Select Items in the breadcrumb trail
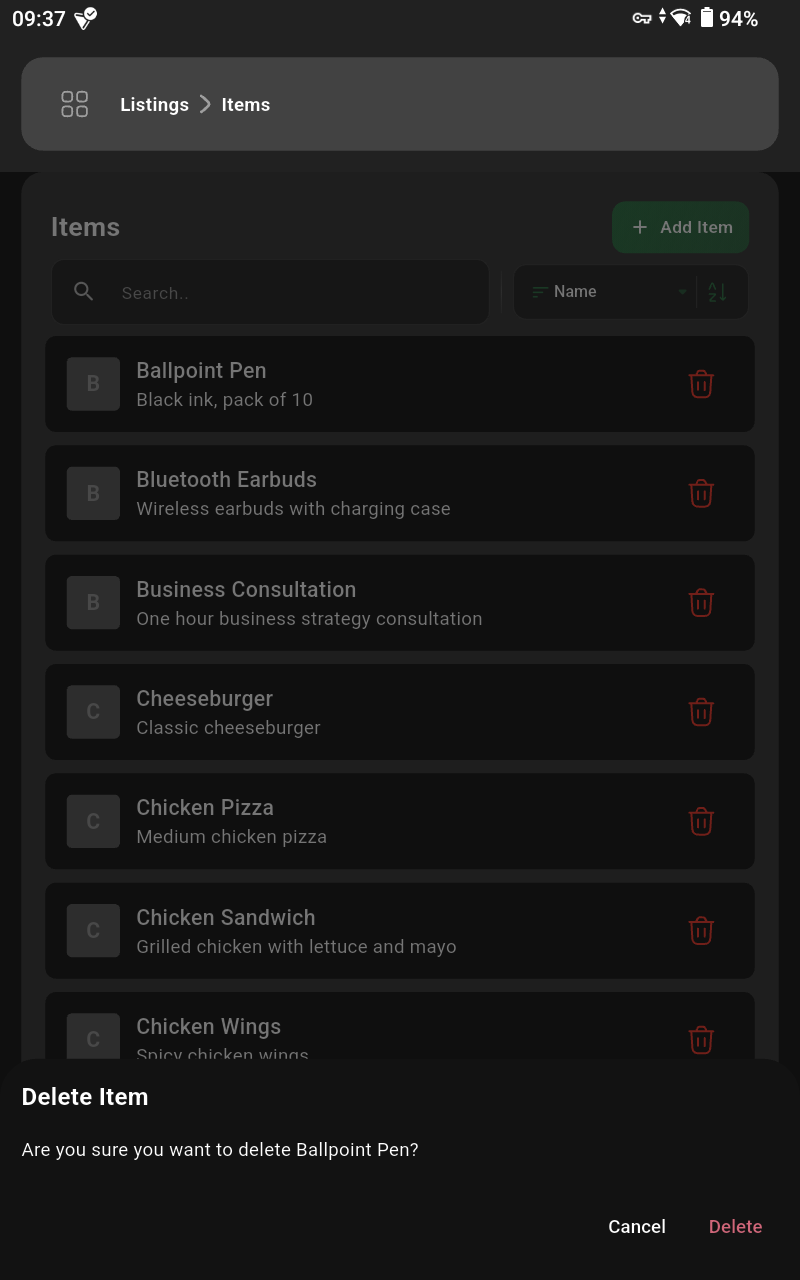This screenshot has width=800, height=1280. 246,104
